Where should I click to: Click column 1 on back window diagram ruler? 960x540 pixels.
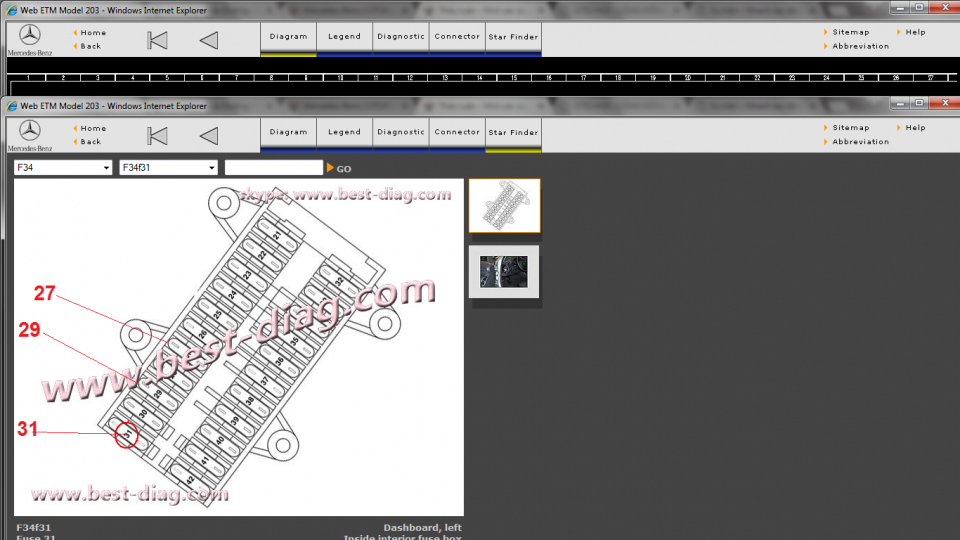[28, 78]
